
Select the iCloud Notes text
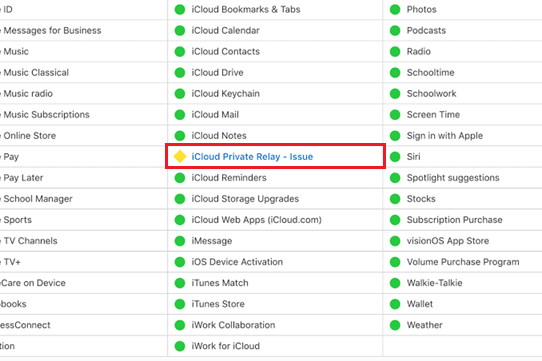click(219, 136)
